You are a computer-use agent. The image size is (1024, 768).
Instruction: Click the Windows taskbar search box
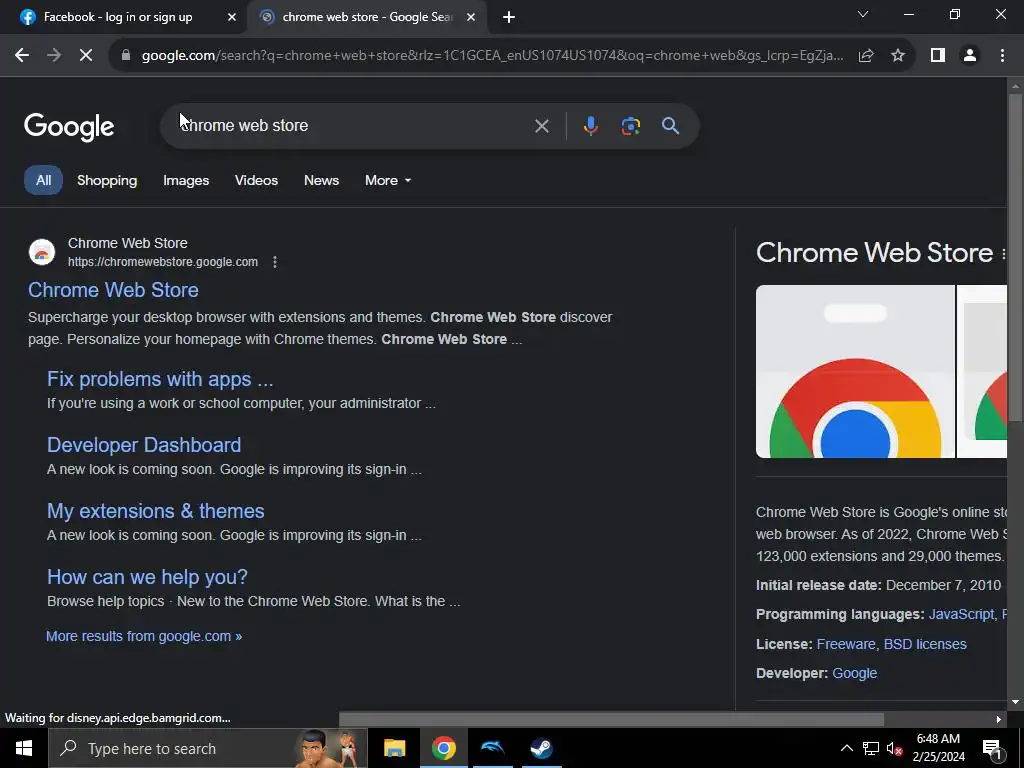point(208,748)
